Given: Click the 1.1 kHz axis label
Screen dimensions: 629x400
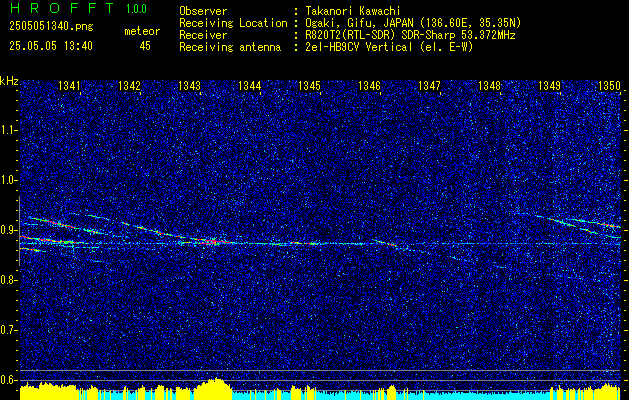Looking at the screenshot, I should coord(9,130).
